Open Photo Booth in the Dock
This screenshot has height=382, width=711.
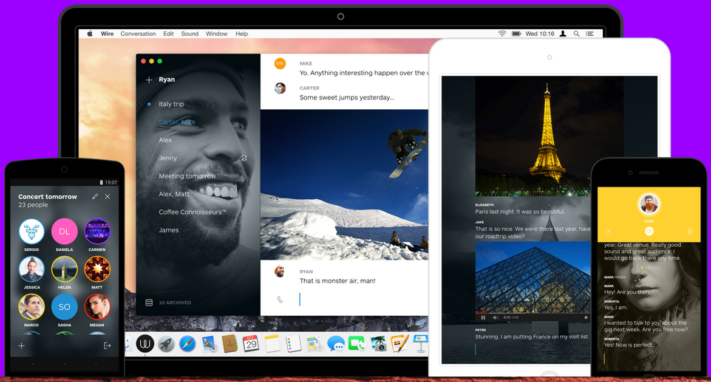point(378,344)
